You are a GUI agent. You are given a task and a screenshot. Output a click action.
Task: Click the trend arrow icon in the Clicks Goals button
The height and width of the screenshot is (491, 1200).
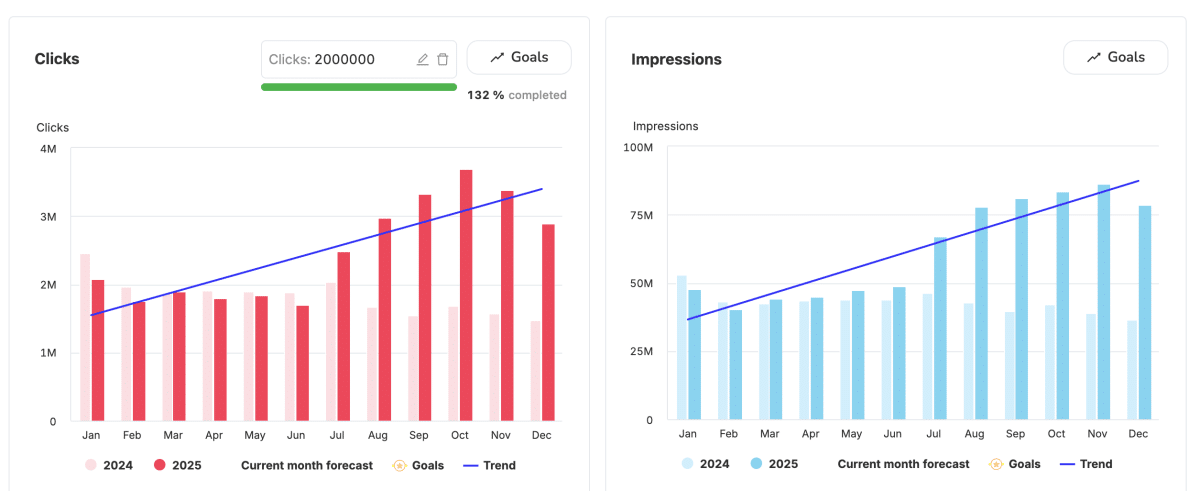pyautogui.click(x=497, y=58)
